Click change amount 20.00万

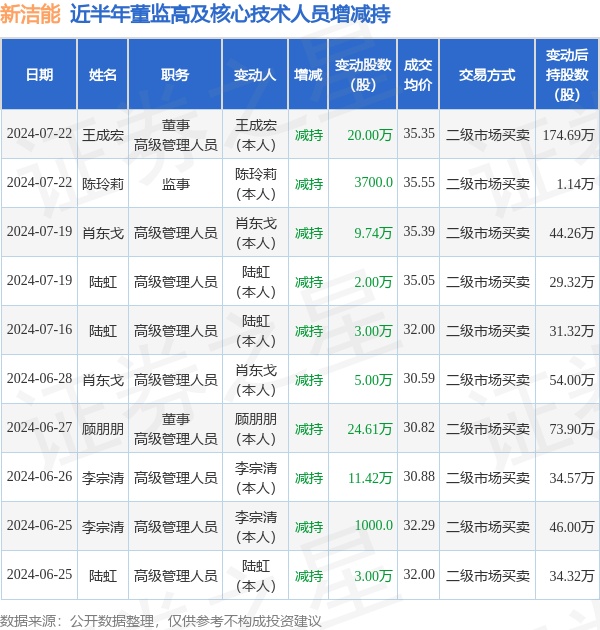coord(370,135)
